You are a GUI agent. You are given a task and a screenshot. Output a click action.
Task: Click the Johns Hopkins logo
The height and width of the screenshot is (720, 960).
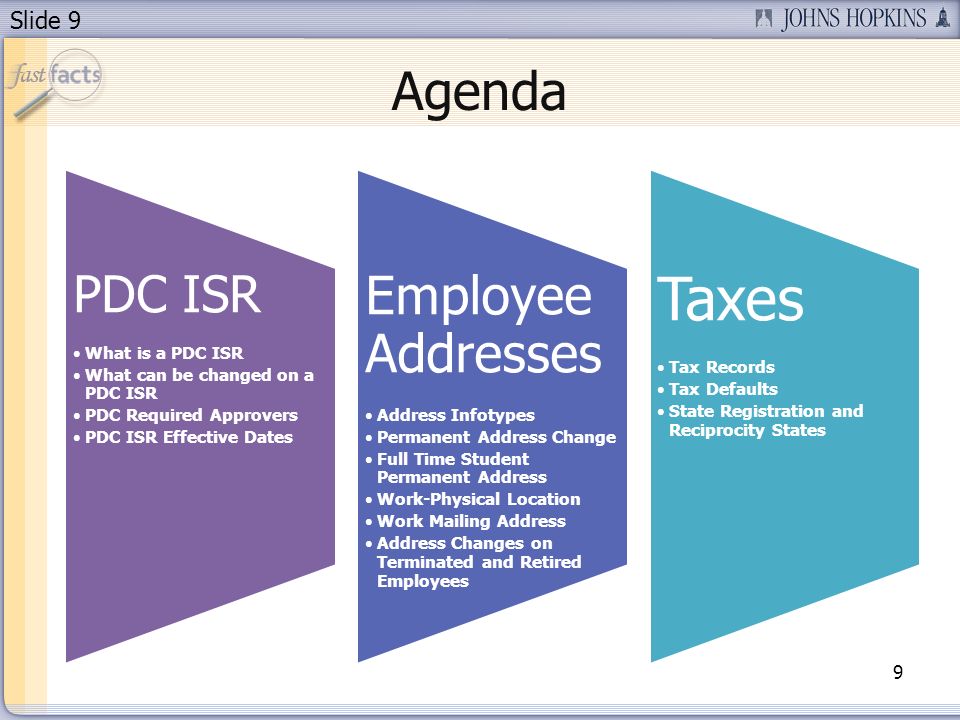tap(852, 18)
